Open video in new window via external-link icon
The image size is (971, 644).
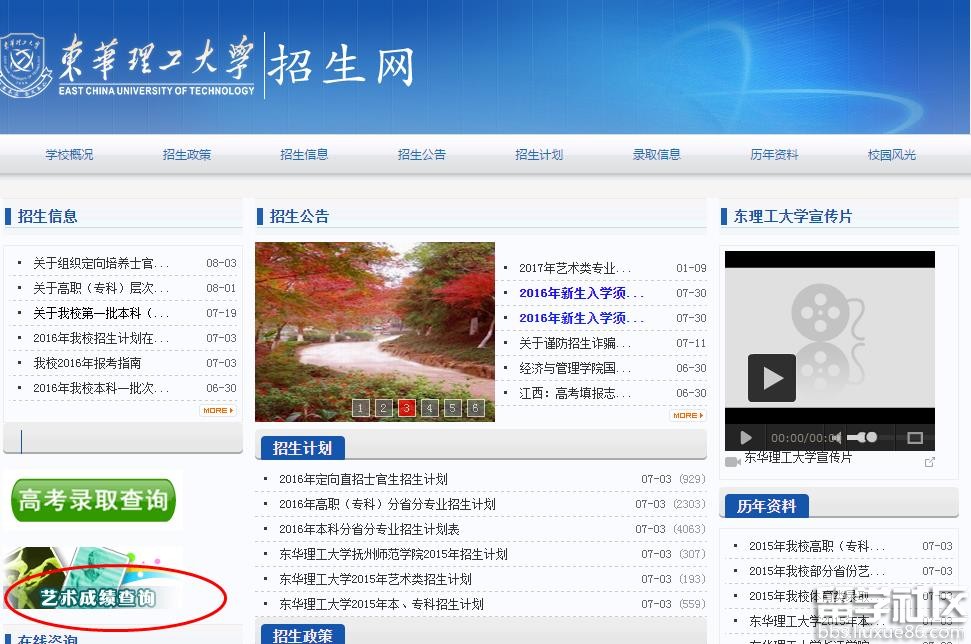click(x=929, y=461)
